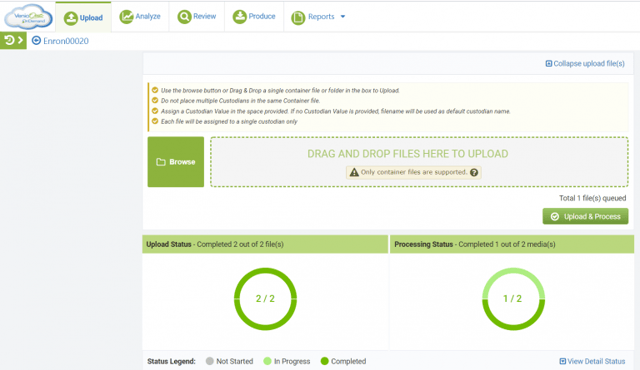Open the Enron00020 project link
The image size is (640, 370).
click(66, 41)
